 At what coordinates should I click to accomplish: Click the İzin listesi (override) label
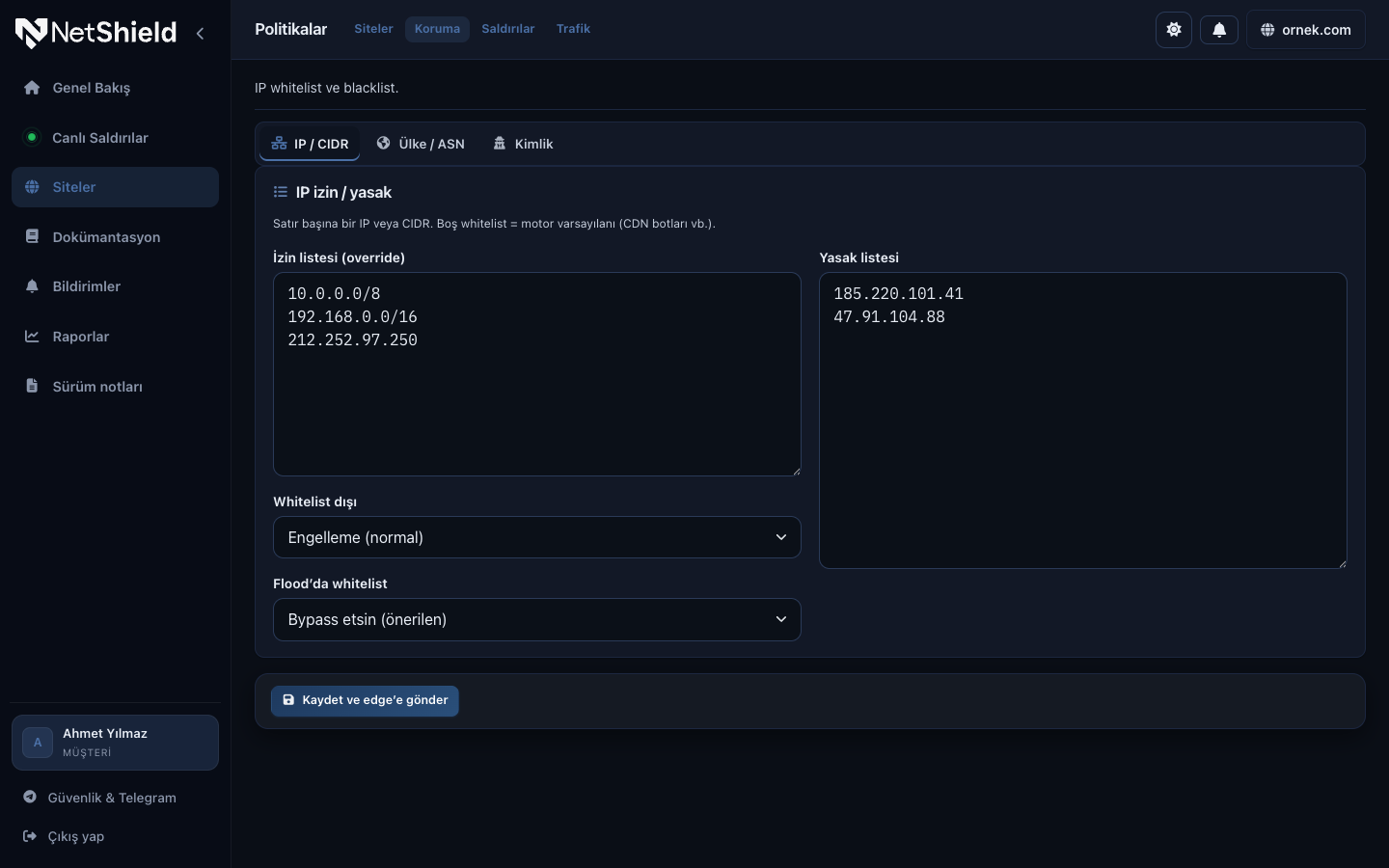(339, 258)
